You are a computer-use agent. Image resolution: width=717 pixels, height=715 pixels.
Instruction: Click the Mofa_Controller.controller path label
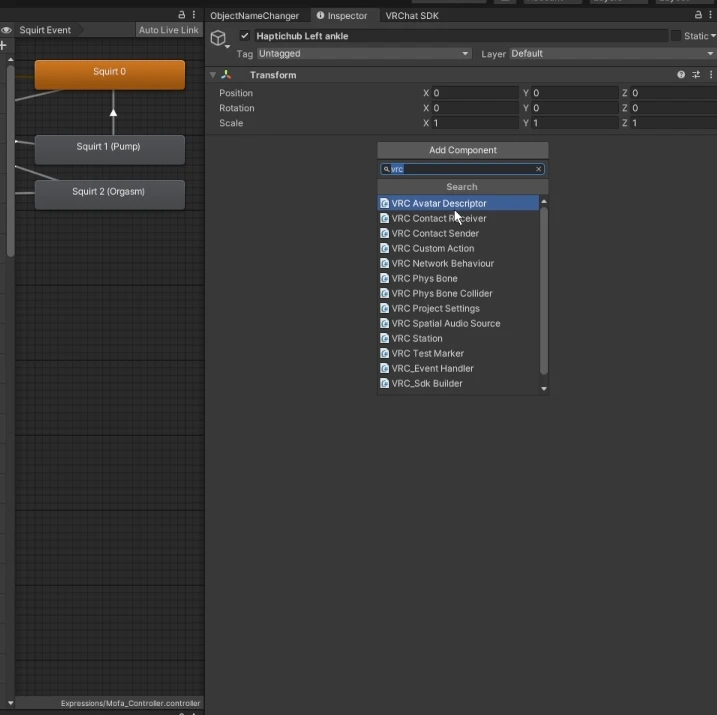tap(130, 703)
